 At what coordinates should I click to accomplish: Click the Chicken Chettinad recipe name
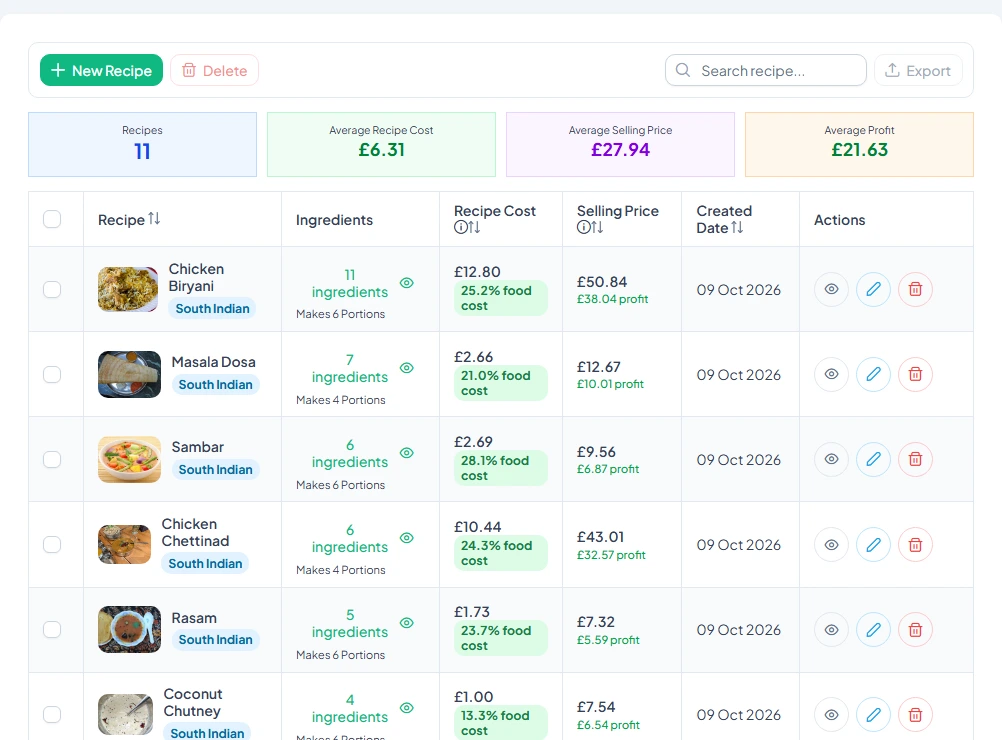click(x=195, y=532)
